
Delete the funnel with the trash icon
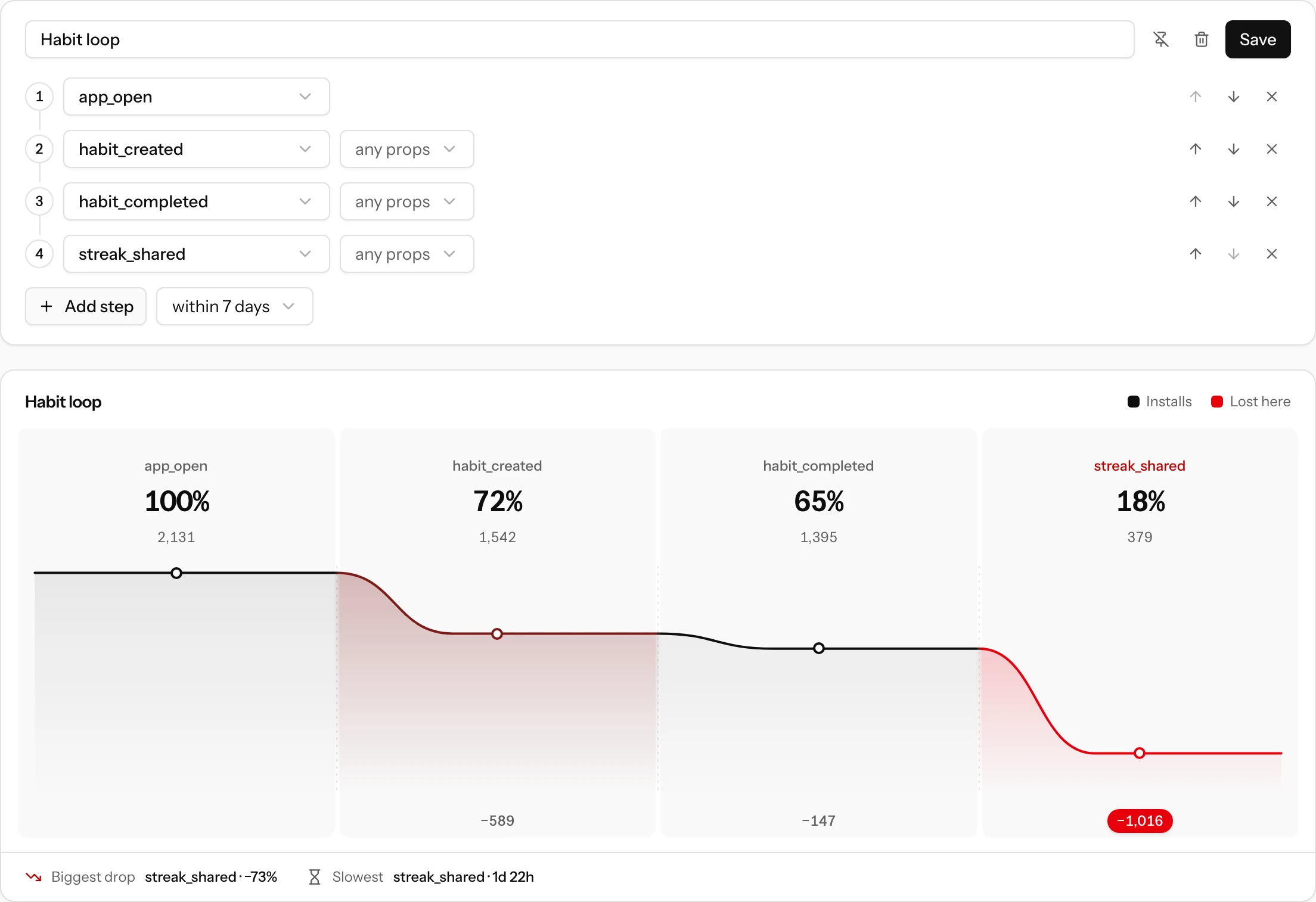point(1202,39)
